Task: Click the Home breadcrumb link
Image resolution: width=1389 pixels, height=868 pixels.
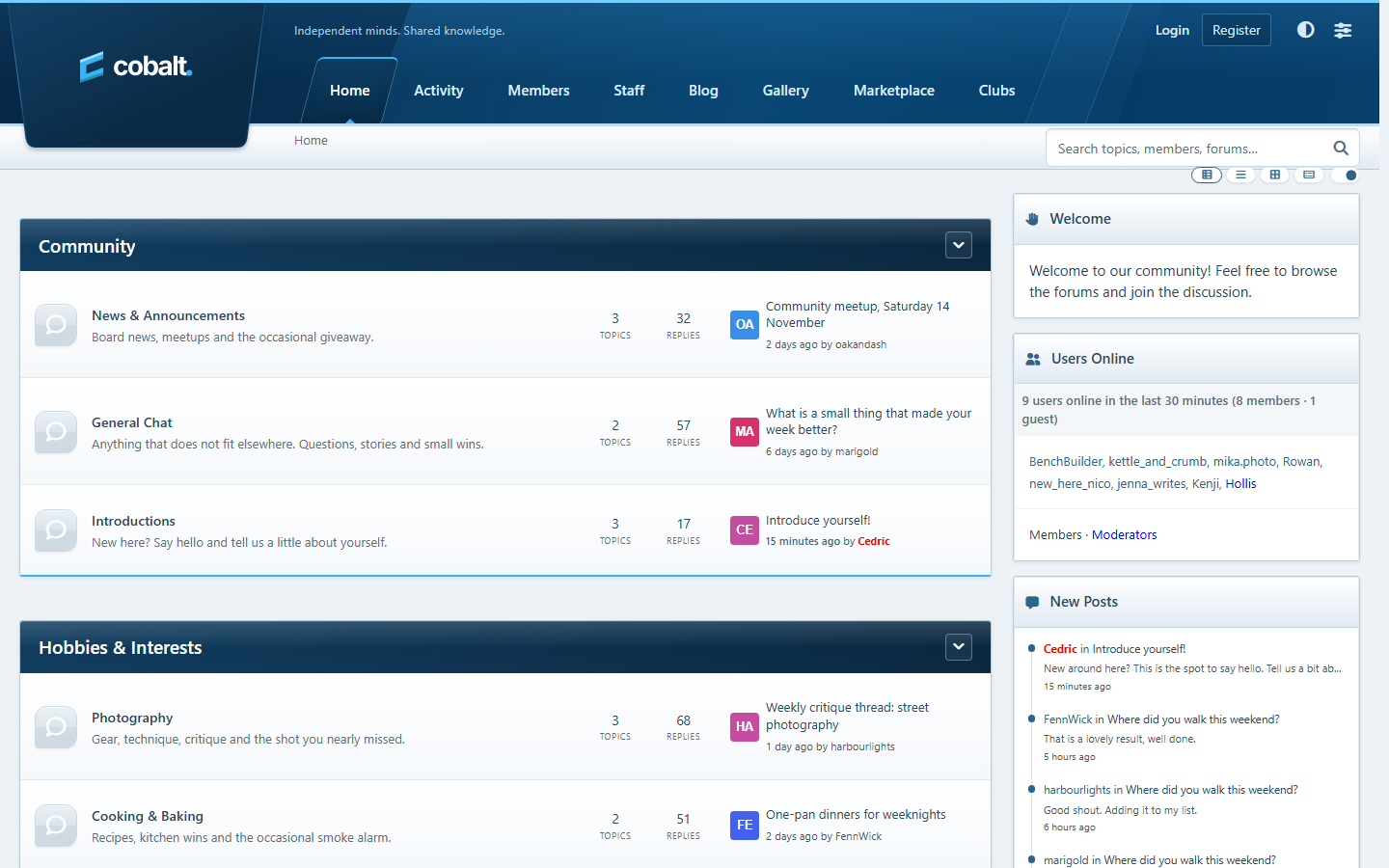Action: coord(311,141)
